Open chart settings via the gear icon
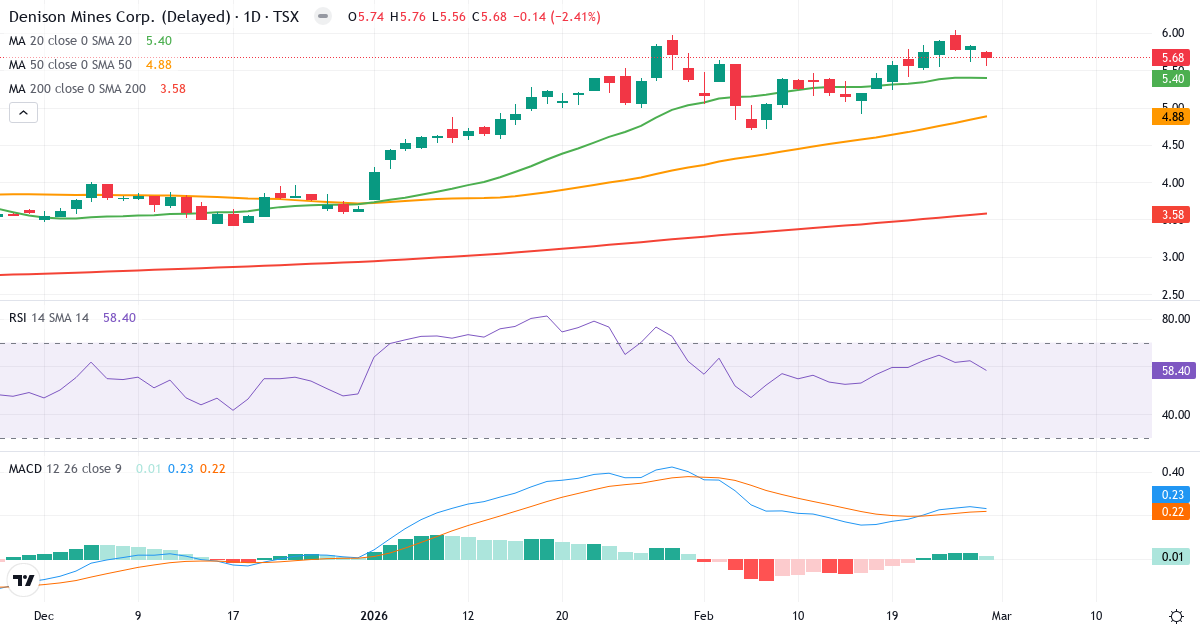Screen dimensions: 1200x630 (x=1178, y=616)
